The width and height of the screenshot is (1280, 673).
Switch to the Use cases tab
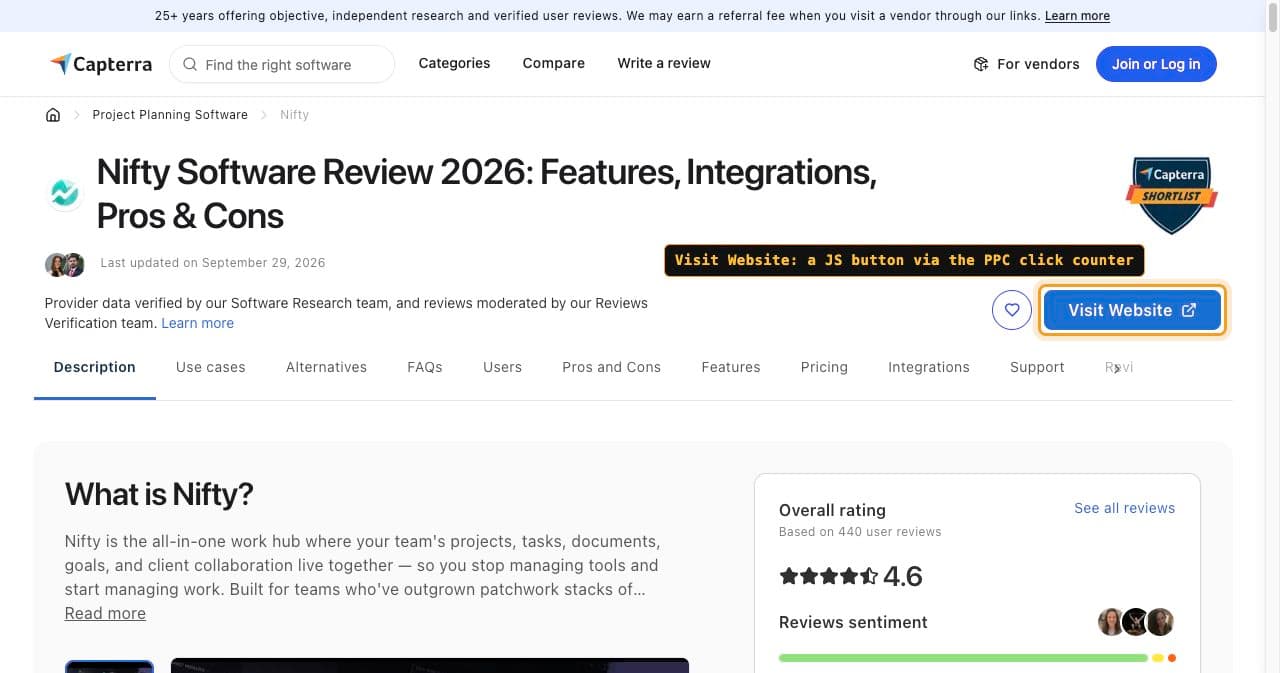click(x=210, y=367)
